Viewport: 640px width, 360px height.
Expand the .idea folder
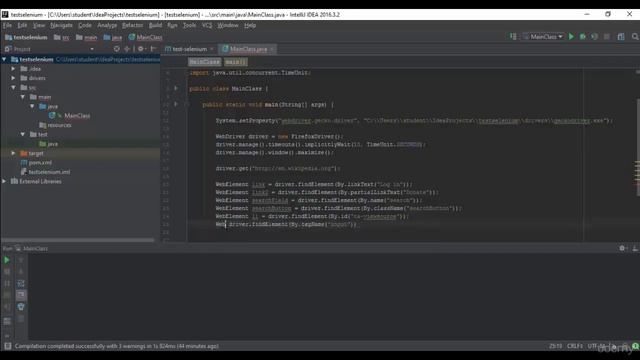(13, 69)
